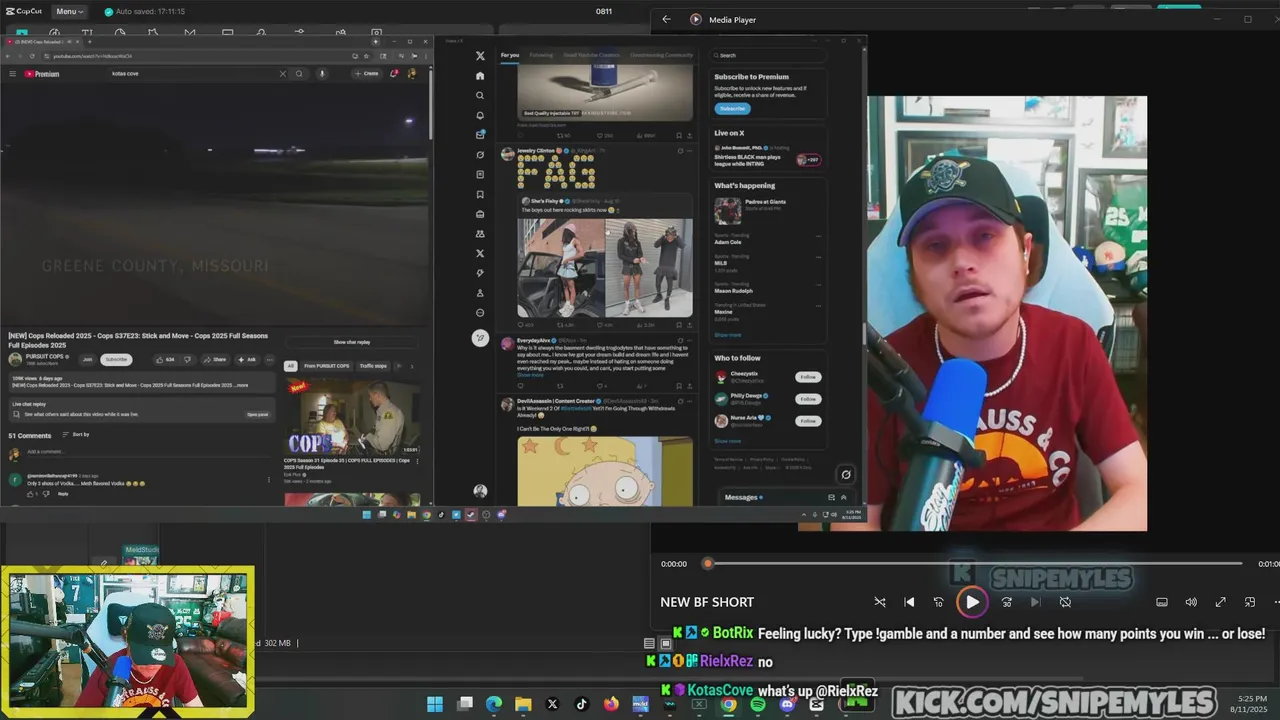Click the X Search box
This screenshot has width=1280, height=720.
pyautogui.click(x=768, y=55)
